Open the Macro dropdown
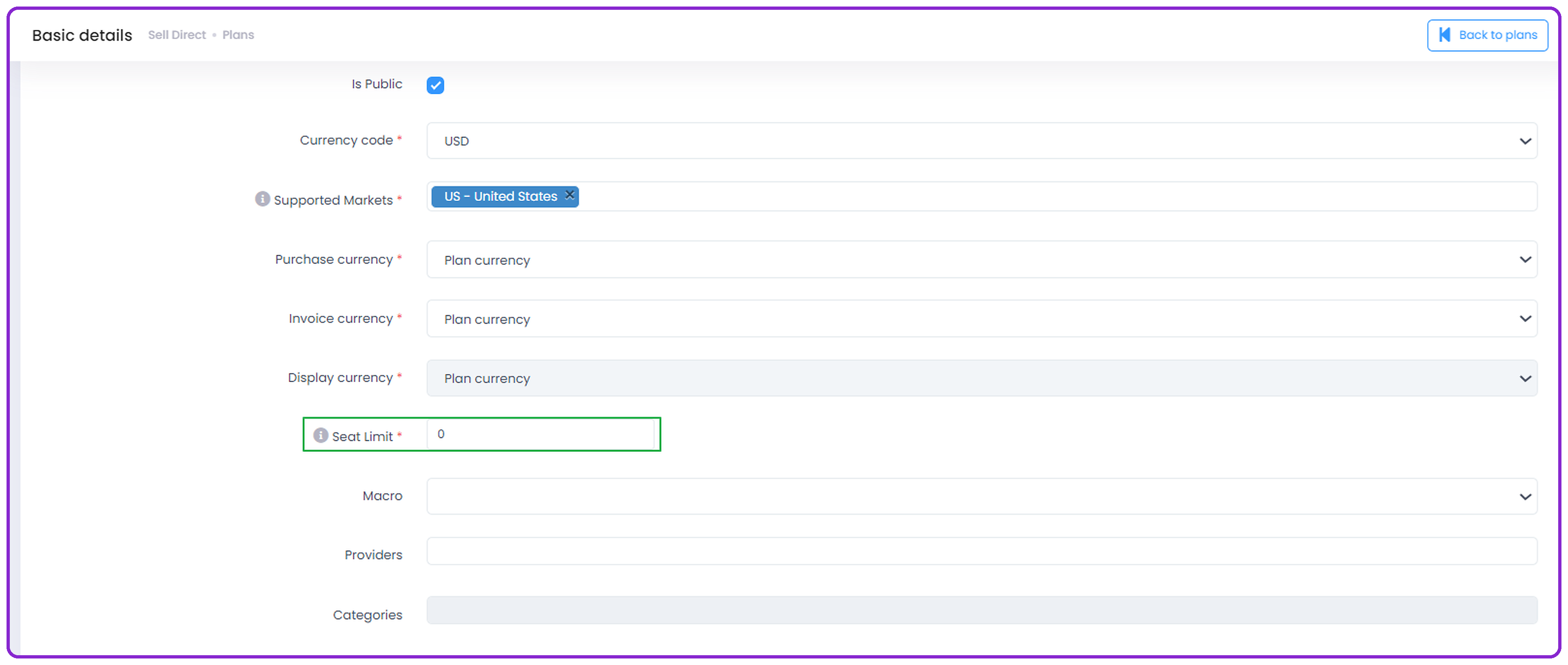Viewport: 1568px width, 665px height. [x=982, y=496]
